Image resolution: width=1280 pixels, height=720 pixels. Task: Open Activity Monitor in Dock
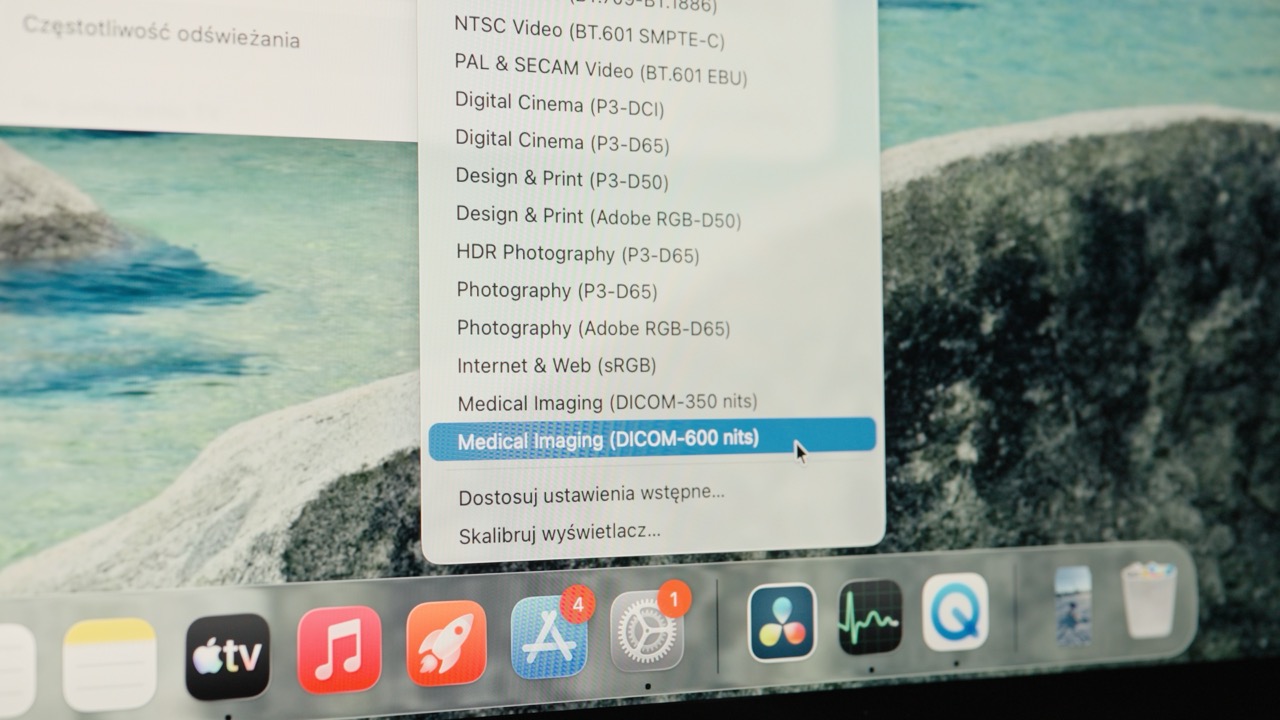point(870,617)
